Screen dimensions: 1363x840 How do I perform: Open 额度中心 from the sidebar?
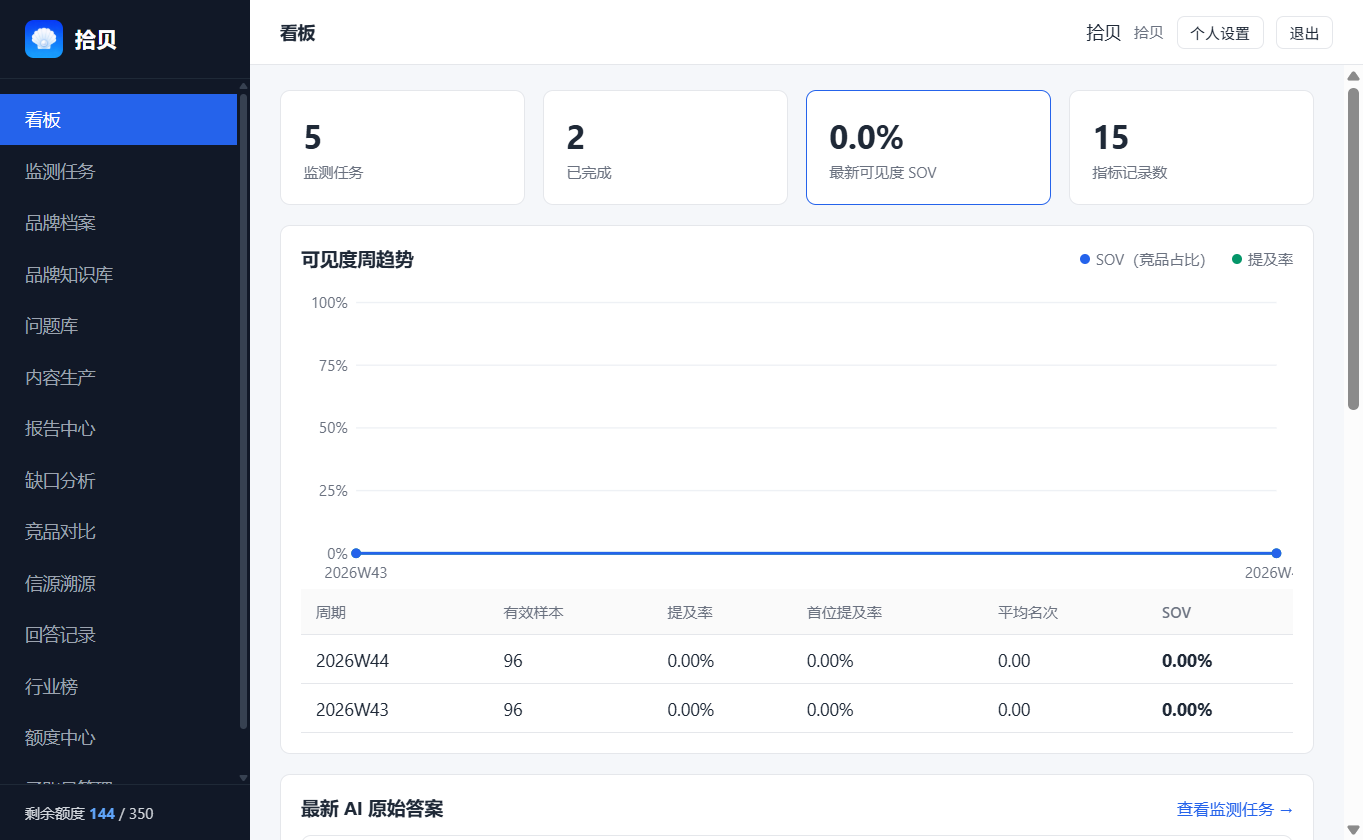[118, 738]
